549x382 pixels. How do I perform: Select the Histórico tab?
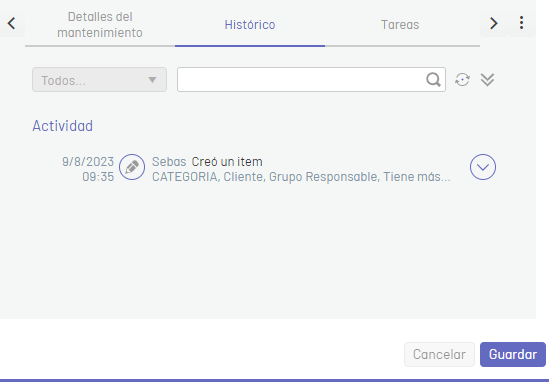click(x=250, y=25)
